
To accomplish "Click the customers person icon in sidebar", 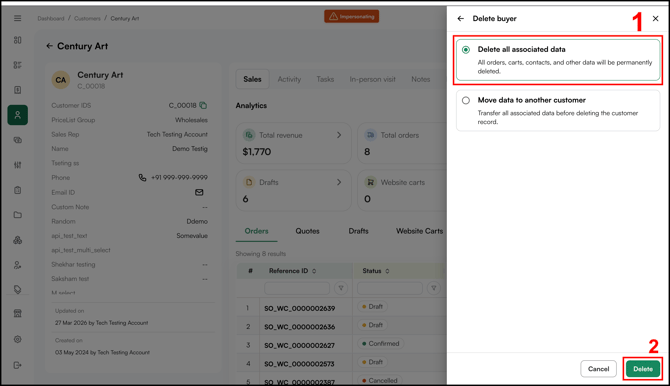I will pyautogui.click(x=18, y=115).
